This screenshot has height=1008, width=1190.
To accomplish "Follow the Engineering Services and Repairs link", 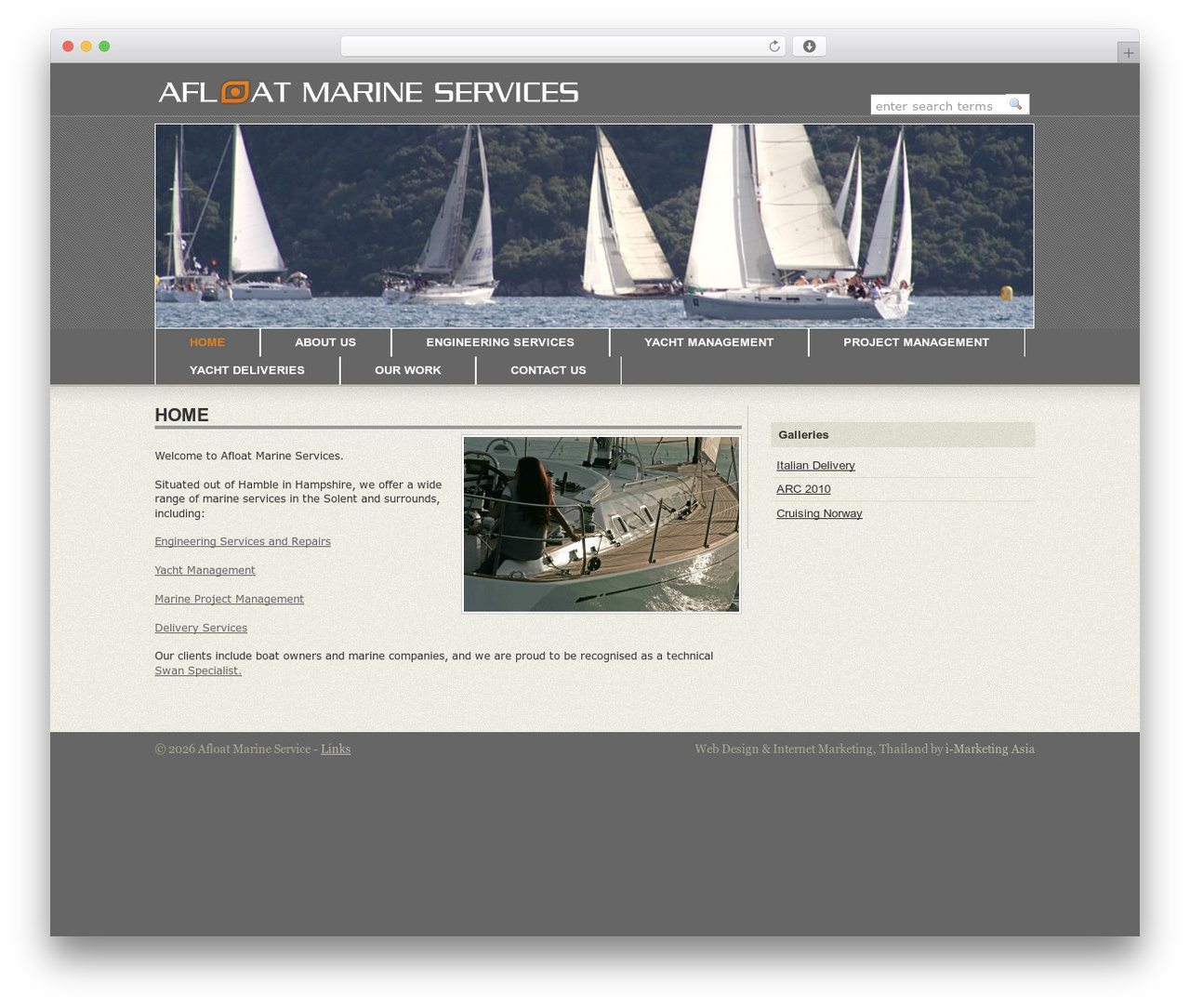I will point(243,542).
